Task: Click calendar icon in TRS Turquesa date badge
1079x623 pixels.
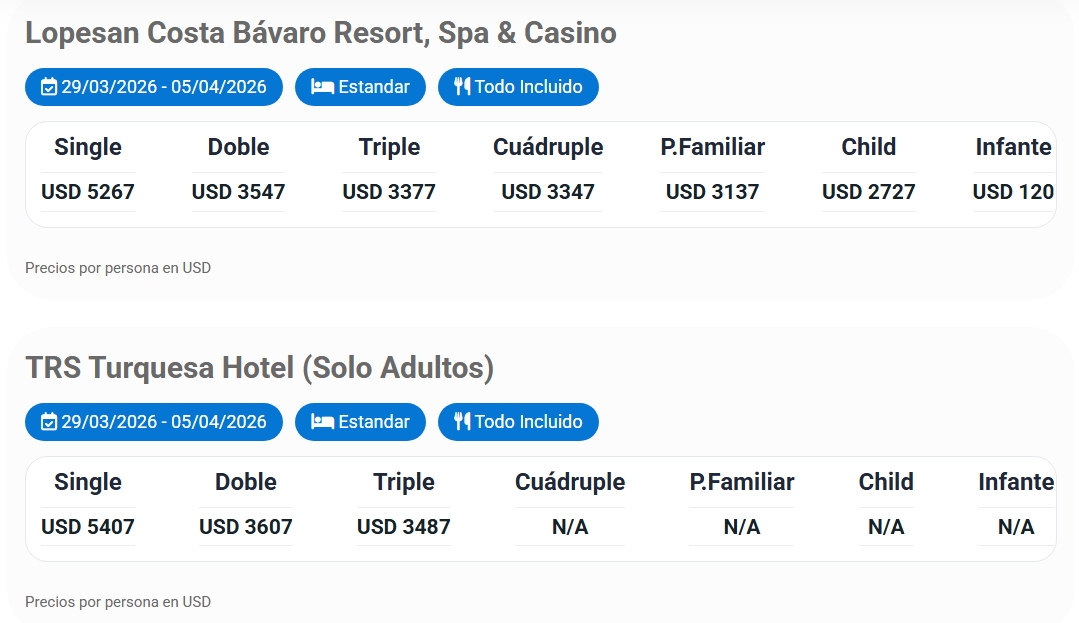Action: click(x=49, y=422)
